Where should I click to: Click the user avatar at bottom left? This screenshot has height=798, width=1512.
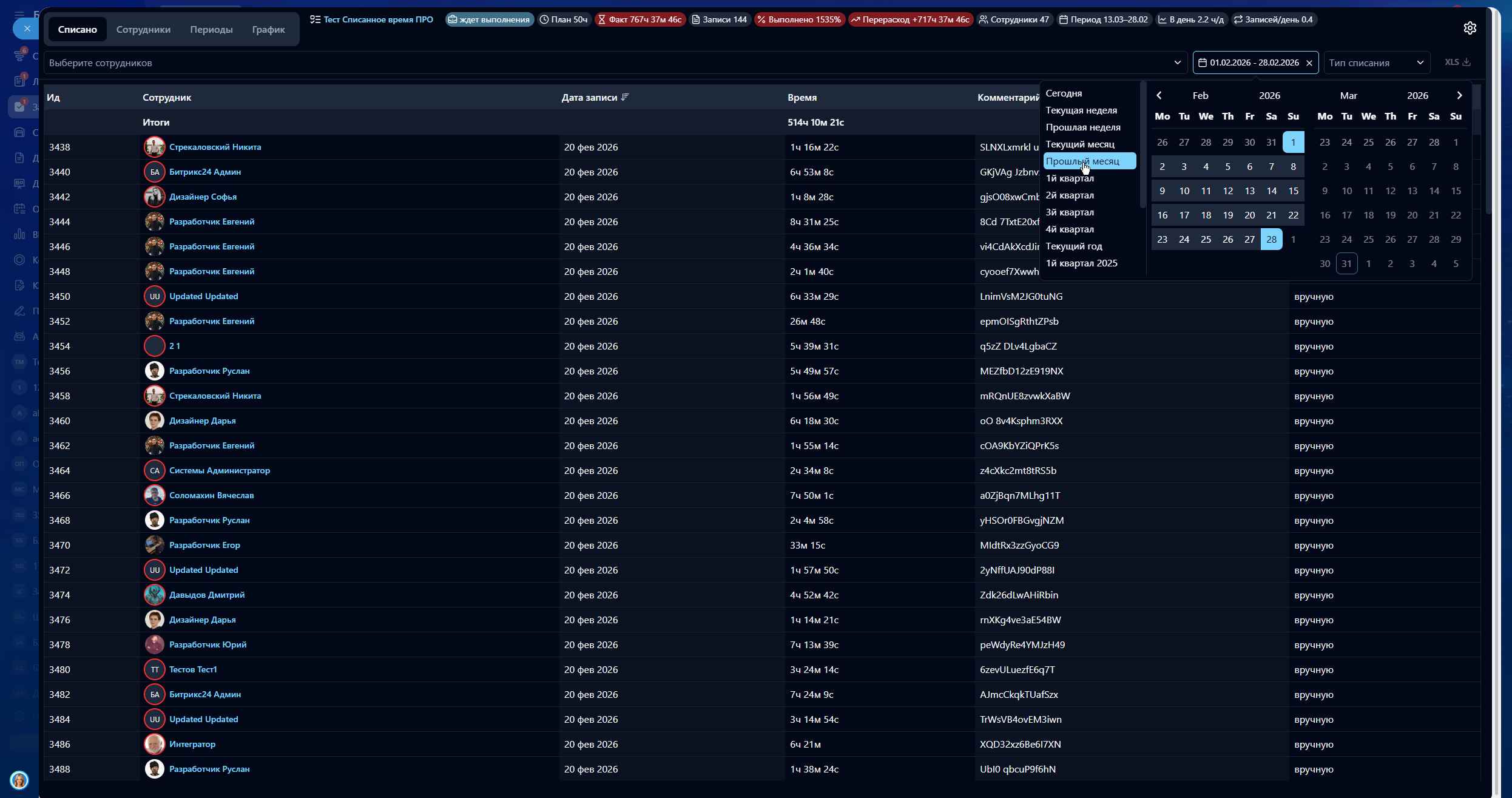click(19, 780)
